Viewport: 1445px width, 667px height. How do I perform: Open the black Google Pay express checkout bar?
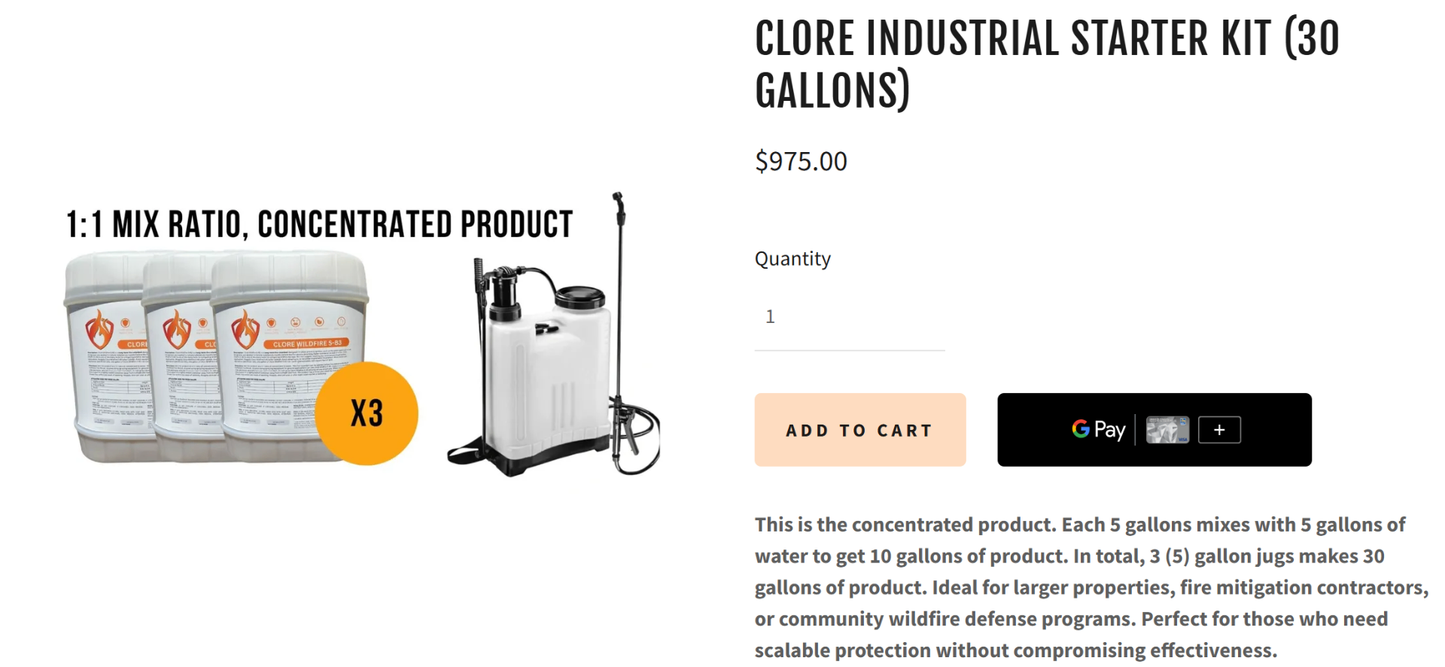pos(1154,429)
